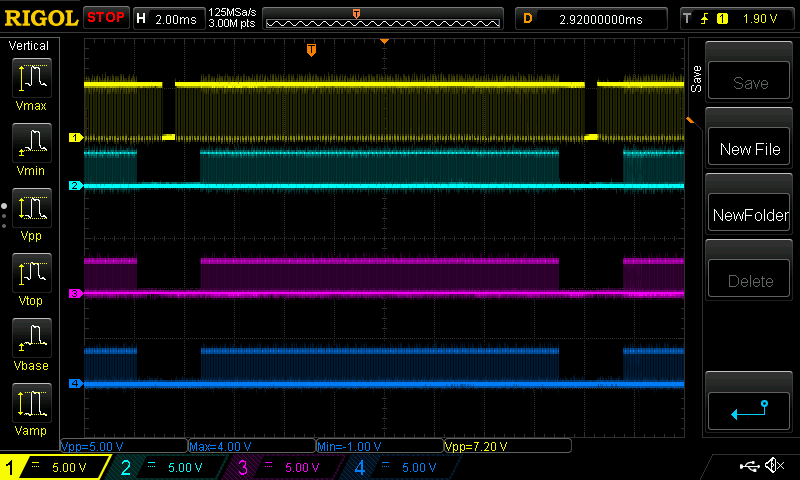Click the channel 3 magenta ground marker
Image resolution: width=800 pixels, height=480 pixels.
point(76,293)
